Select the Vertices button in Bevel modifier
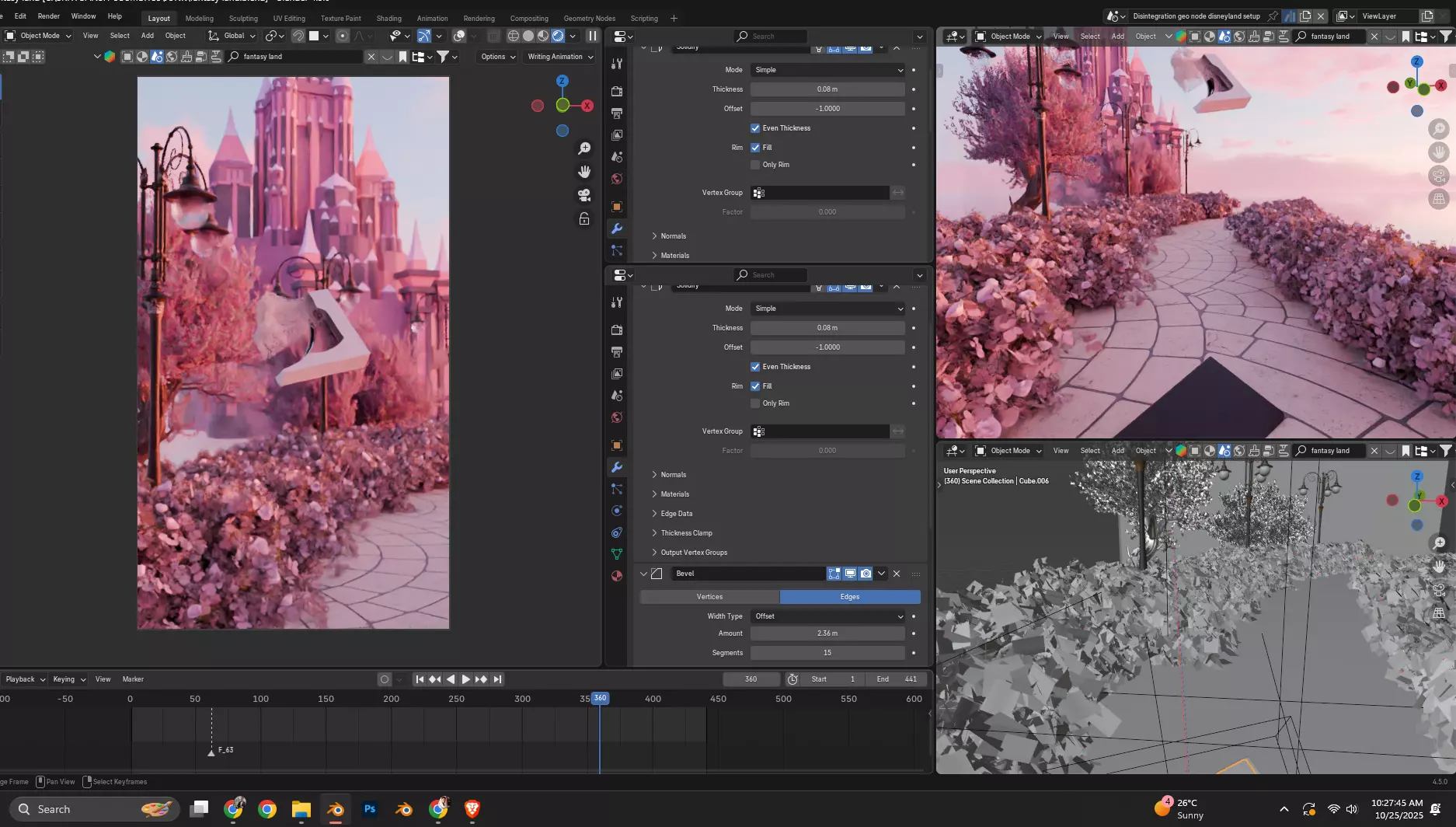Viewport: 1456px width, 827px height. point(709,597)
